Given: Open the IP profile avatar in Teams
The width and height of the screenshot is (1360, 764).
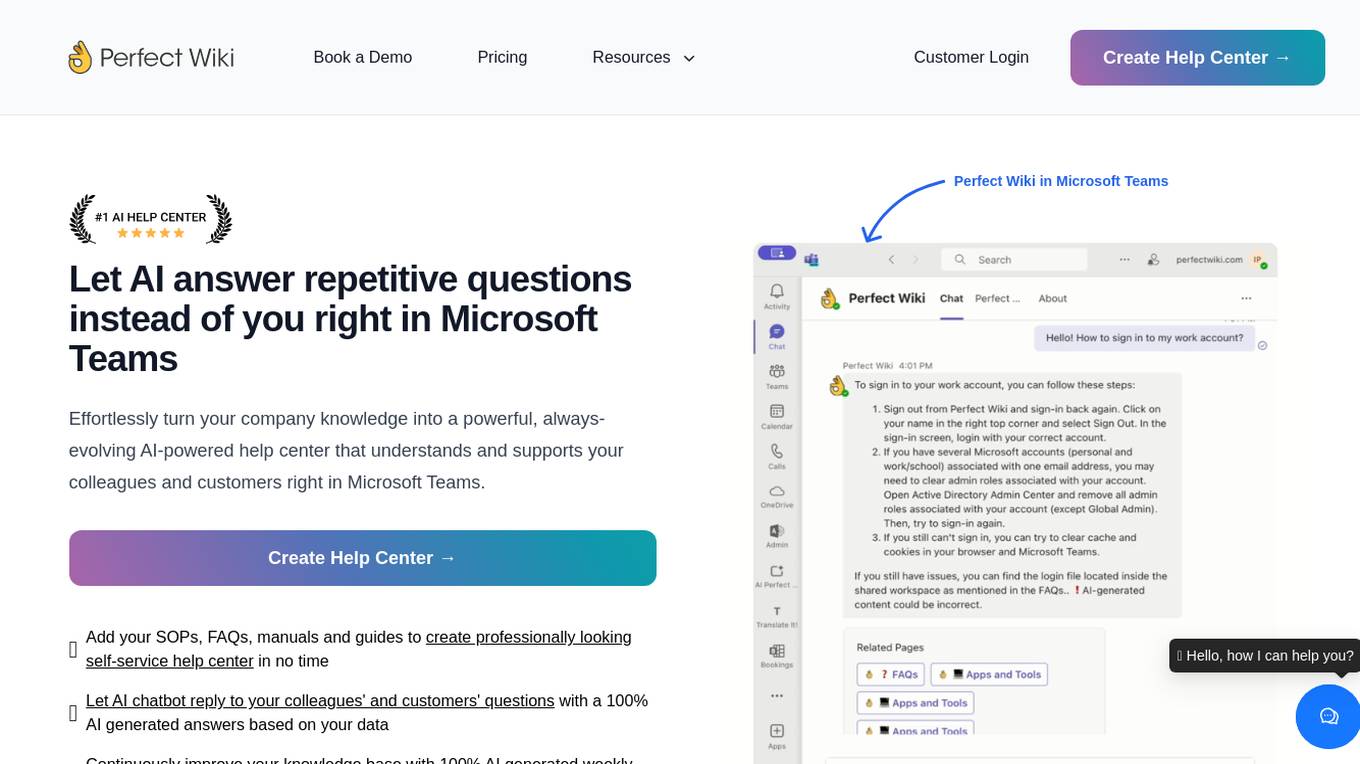Looking at the screenshot, I should (1259, 260).
